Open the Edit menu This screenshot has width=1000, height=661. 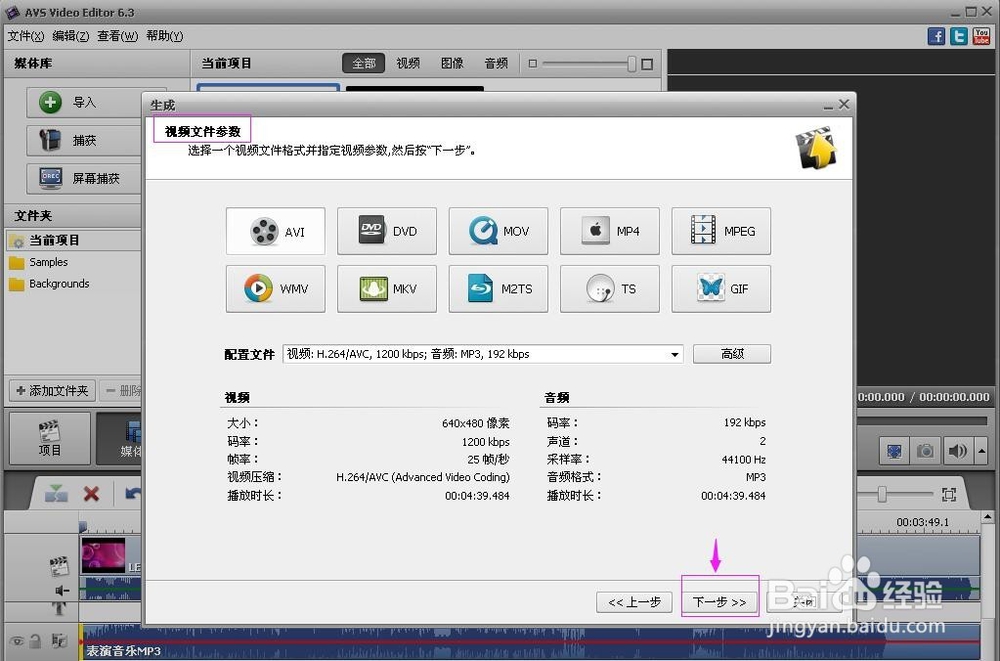click(70, 36)
